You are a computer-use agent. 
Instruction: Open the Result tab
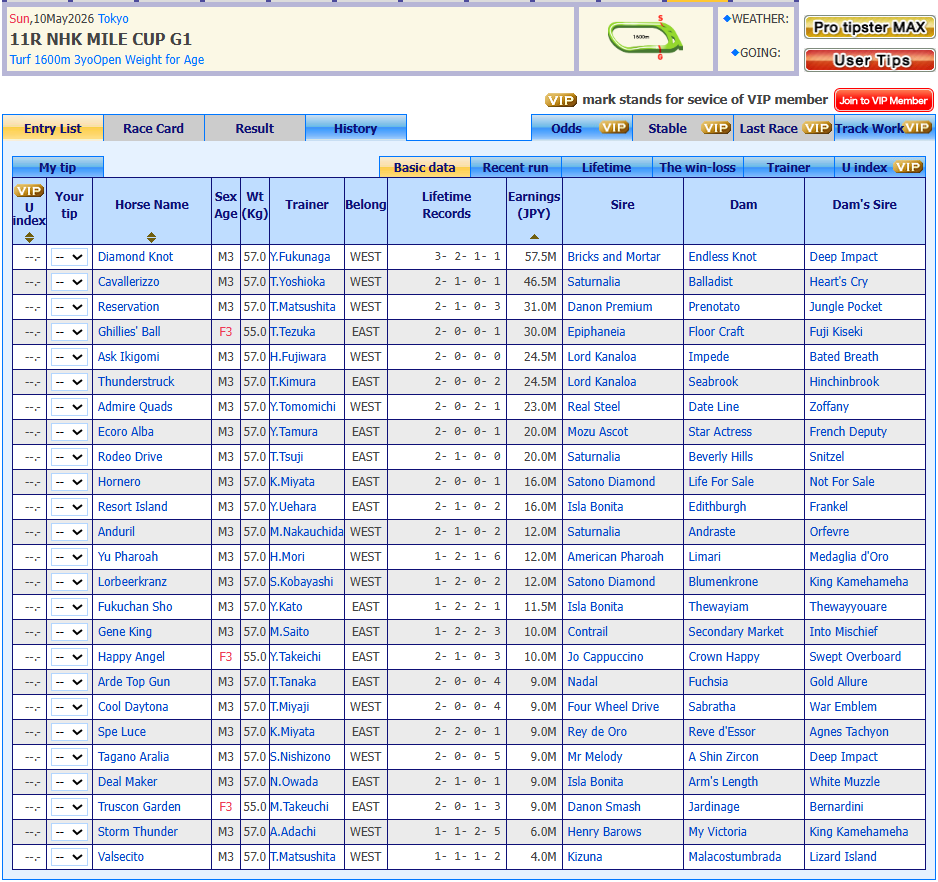(x=254, y=129)
